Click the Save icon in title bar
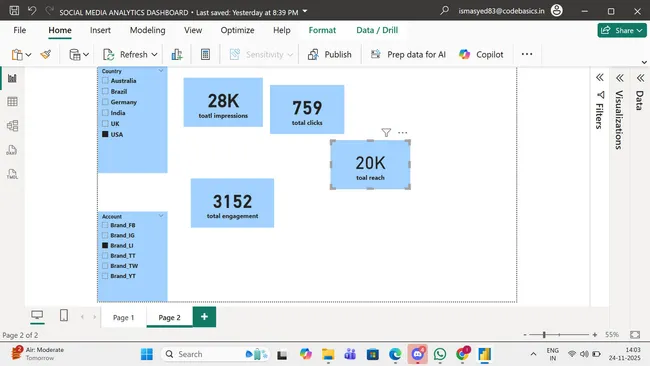Screen dimensions: 650x366 [14, 11]
